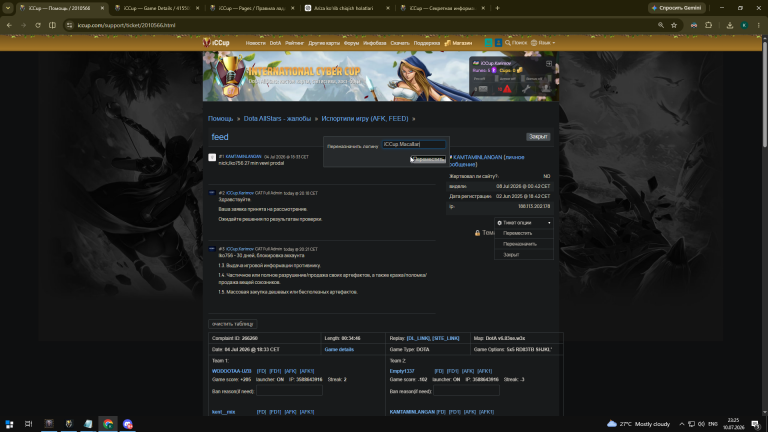Open the Новости menu item
Image resolution: width=768 pixels, height=432 pixels.
click(255, 43)
